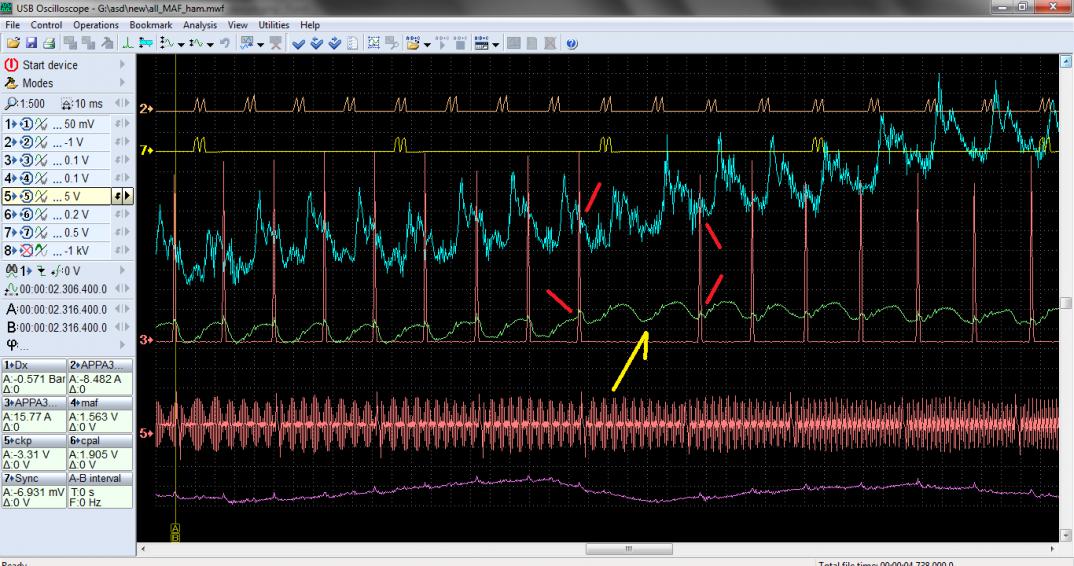Screen dimensions: 1074x566
Task: Open dropdown beside vertical scale tool
Action: pyautogui.click(x=181, y=45)
